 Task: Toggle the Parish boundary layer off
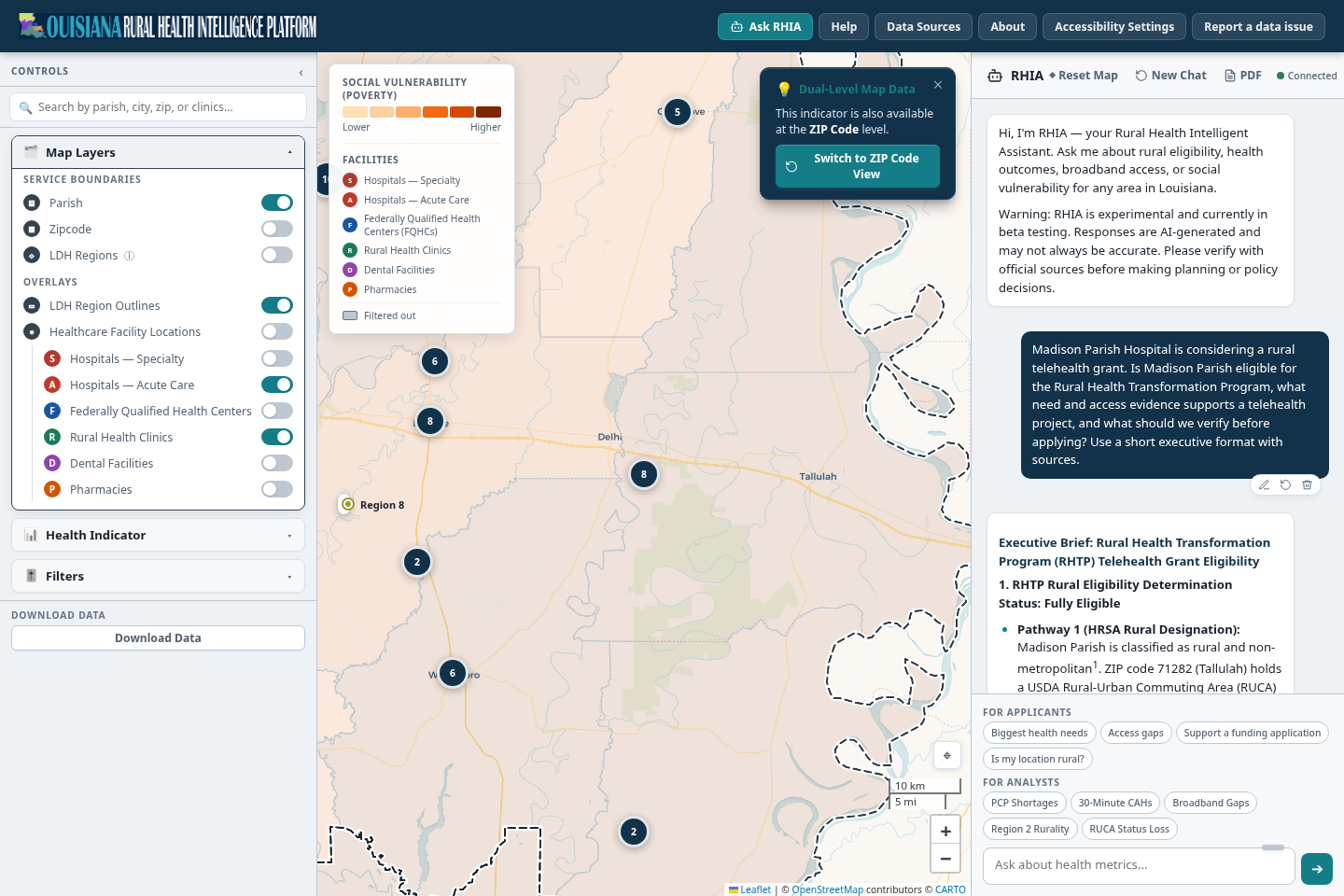[277, 203]
